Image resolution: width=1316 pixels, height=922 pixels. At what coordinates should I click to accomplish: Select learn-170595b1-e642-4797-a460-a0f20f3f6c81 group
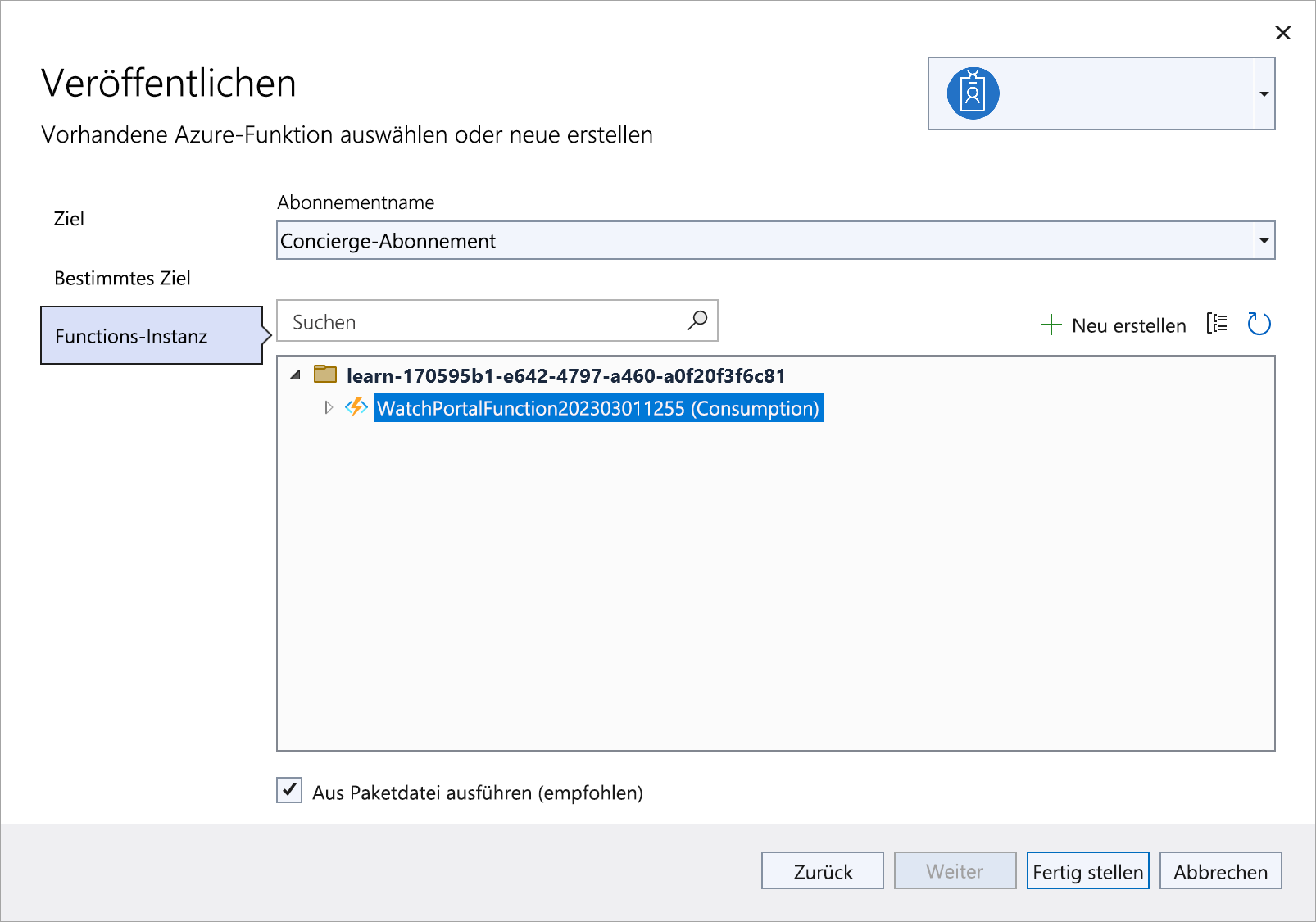point(565,375)
